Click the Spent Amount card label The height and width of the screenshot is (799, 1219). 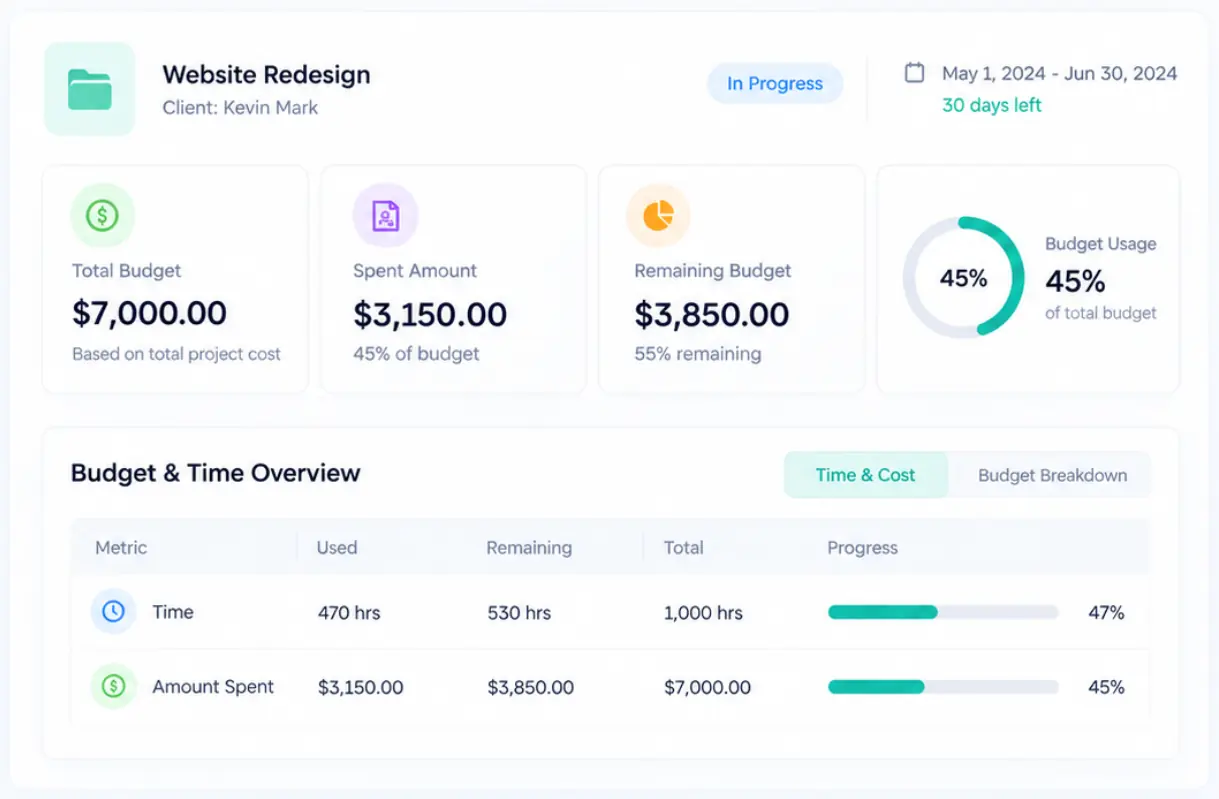pyautogui.click(x=415, y=271)
